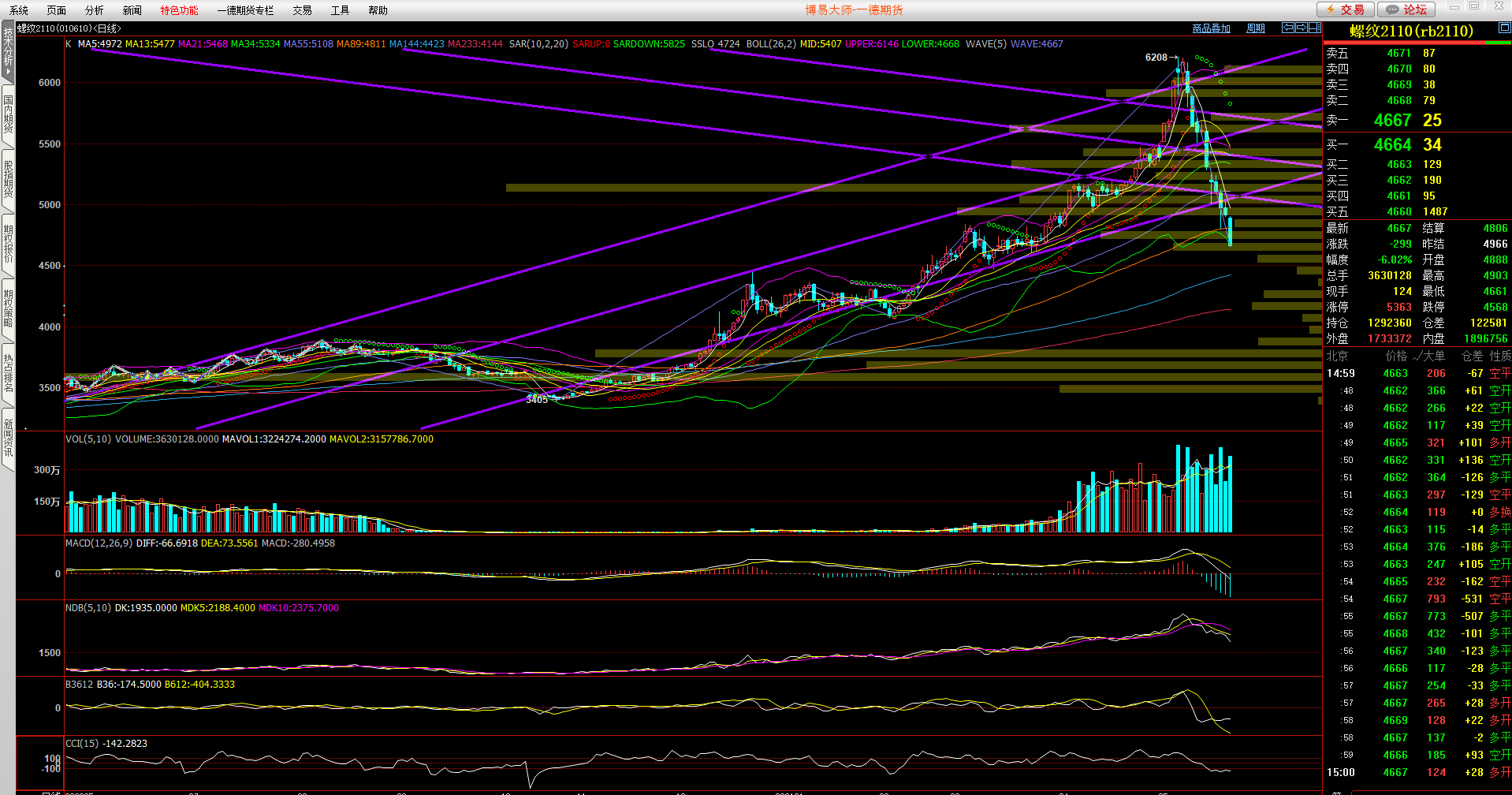The image size is (1512, 795).
Task: Click the MACD(12,26,9) indicator label
Action: pos(99,543)
